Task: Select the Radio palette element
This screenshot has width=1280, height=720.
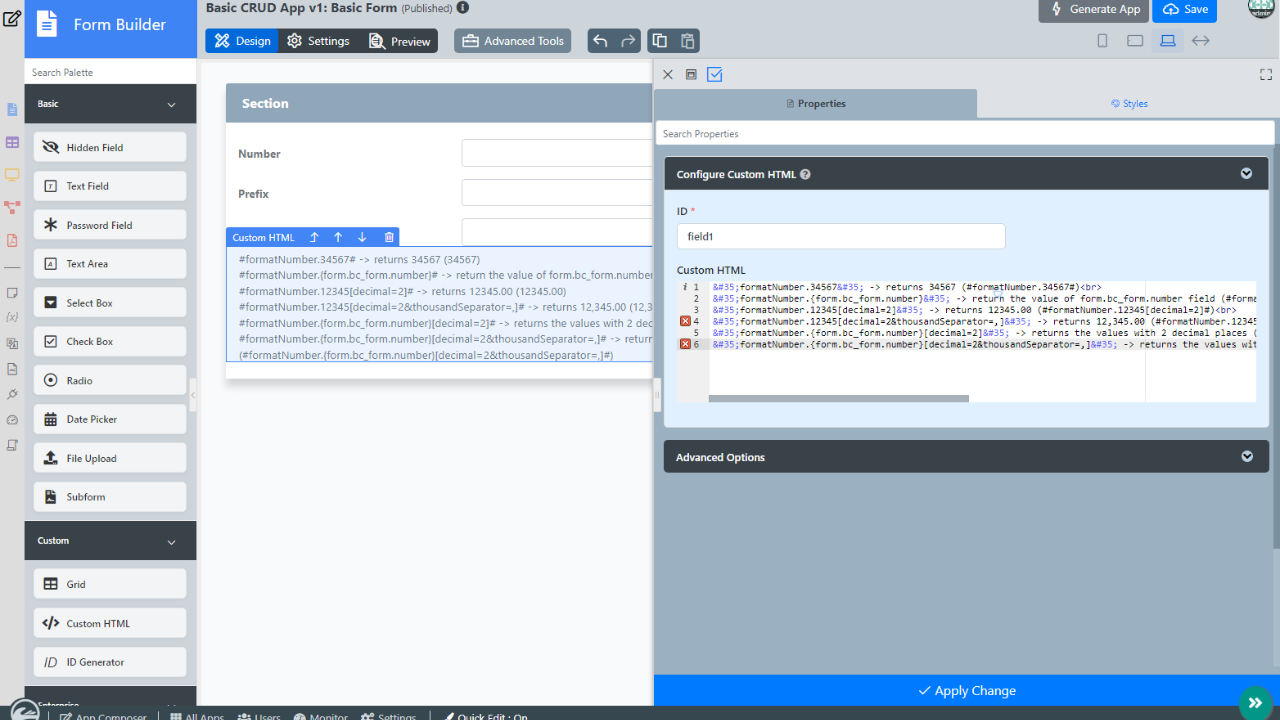Action: [110, 381]
